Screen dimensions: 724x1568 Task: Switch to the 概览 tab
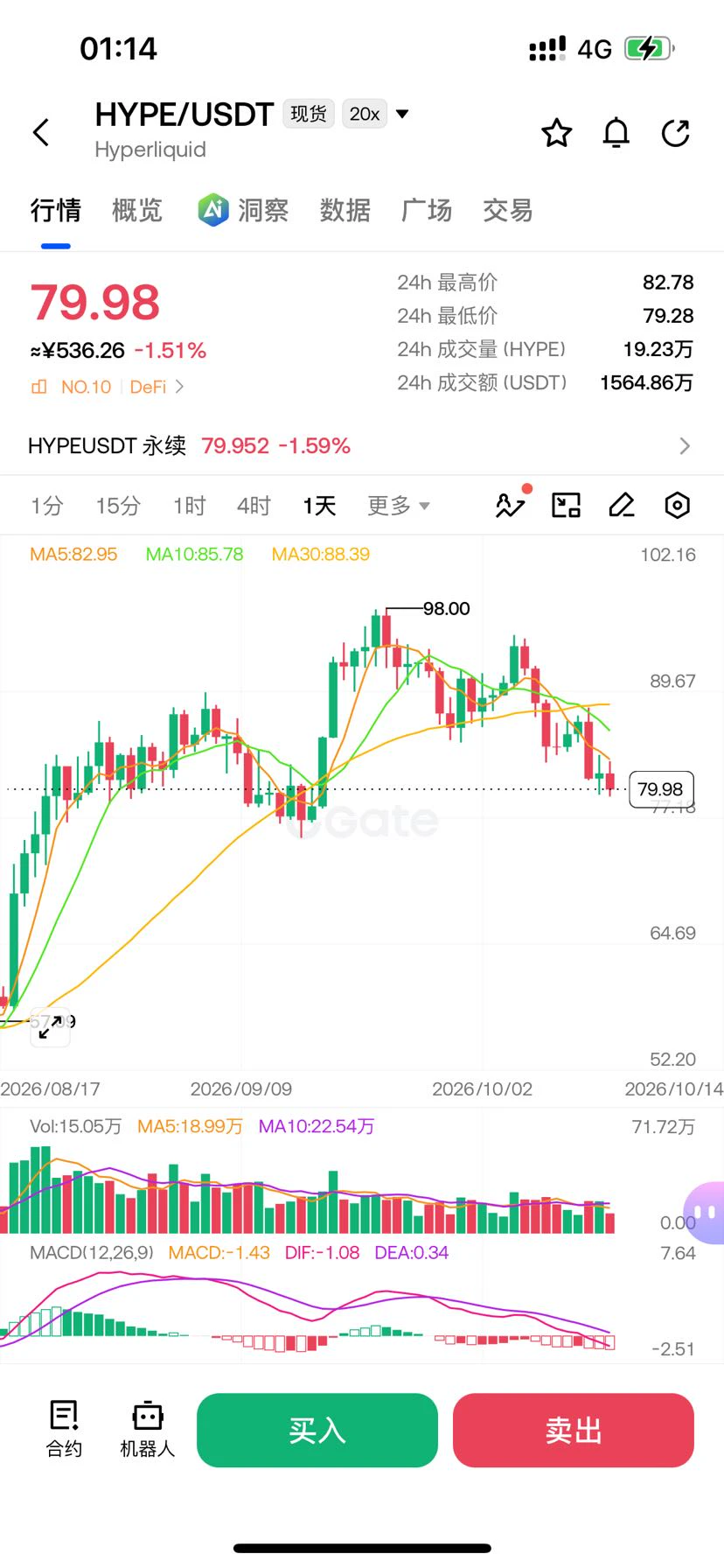click(x=137, y=210)
